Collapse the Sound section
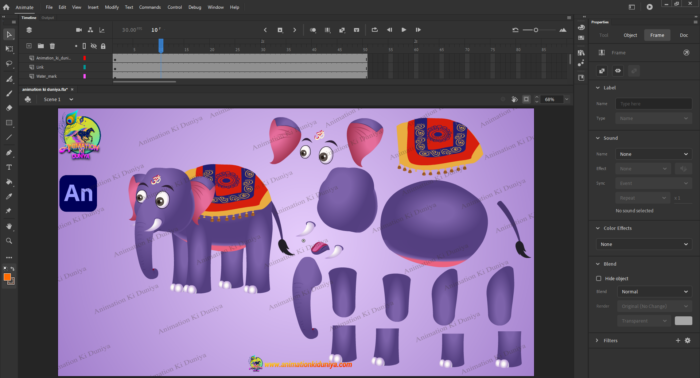The image size is (700, 378). (598, 138)
